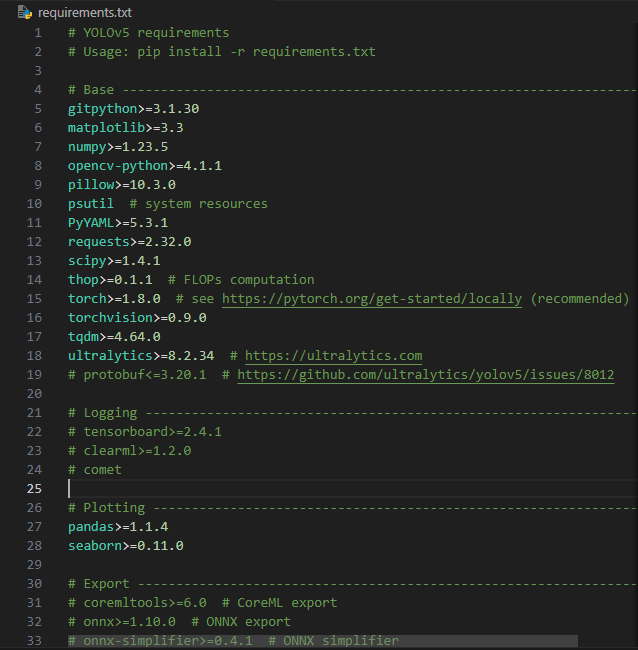Click the scipy>=1.4.1 line
The width and height of the screenshot is (638, 650).
114,261
